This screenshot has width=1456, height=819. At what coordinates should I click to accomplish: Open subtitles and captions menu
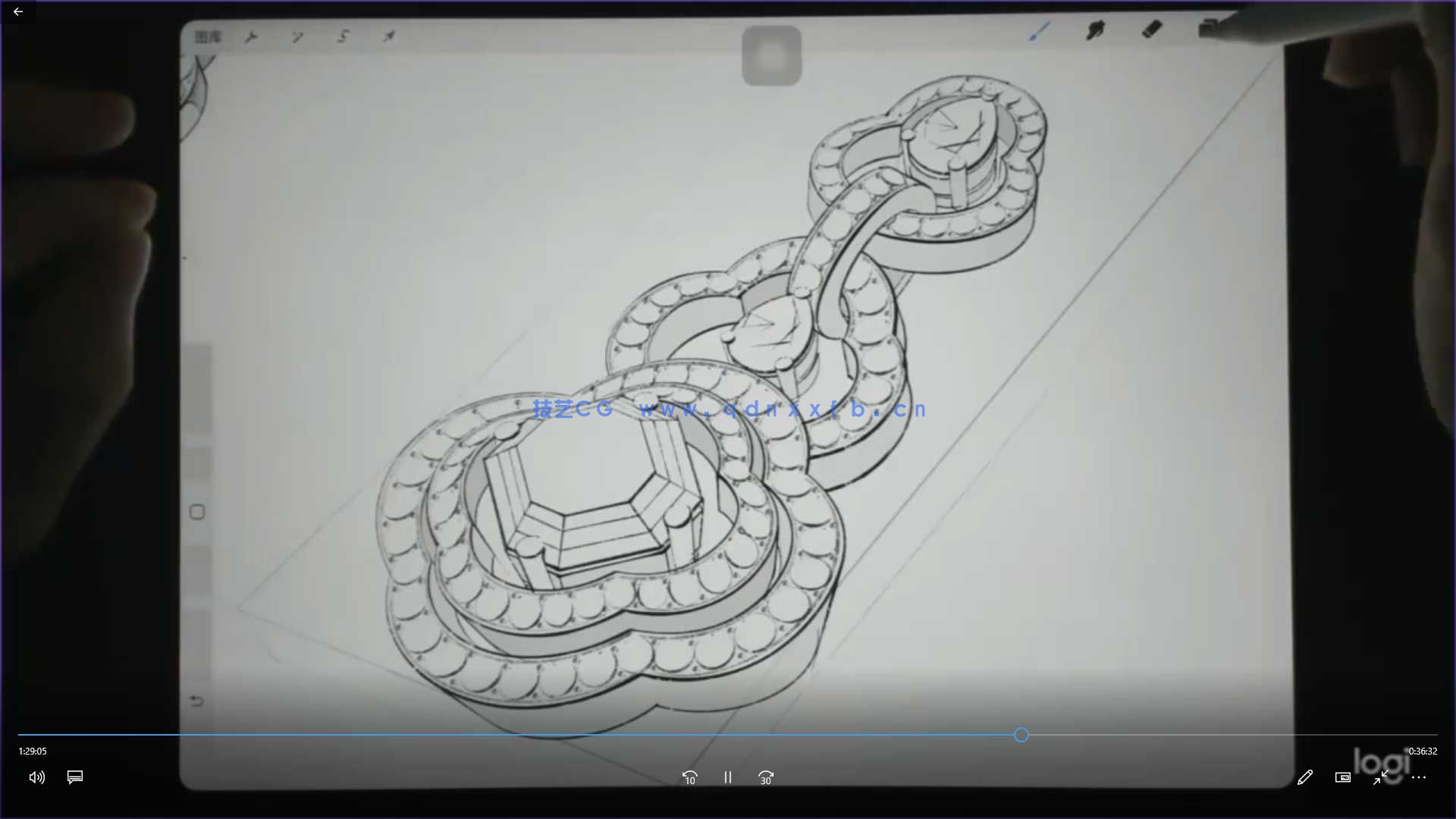tap(75, 777)
